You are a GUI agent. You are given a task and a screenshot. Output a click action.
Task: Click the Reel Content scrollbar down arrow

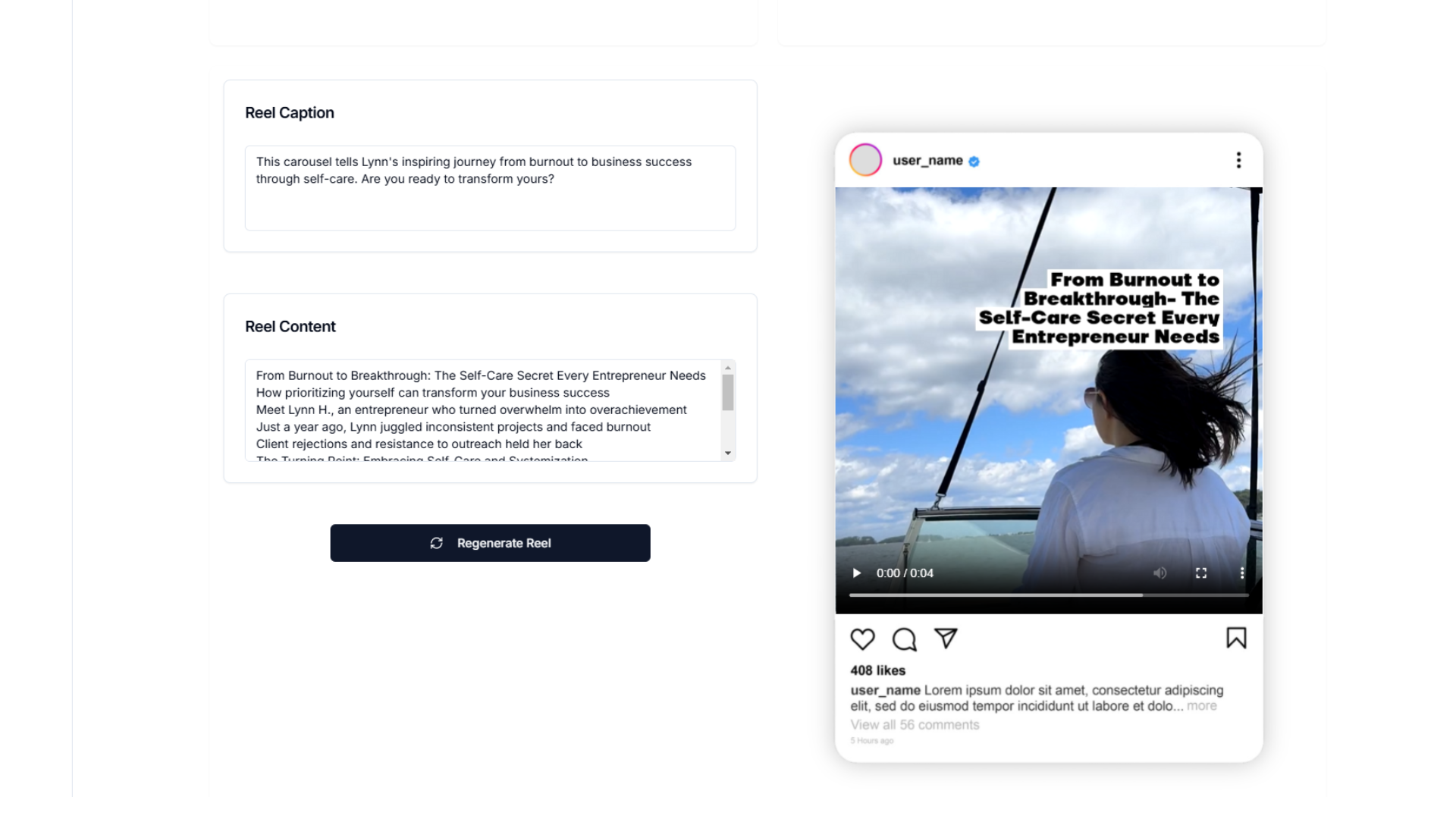point(728,453)
